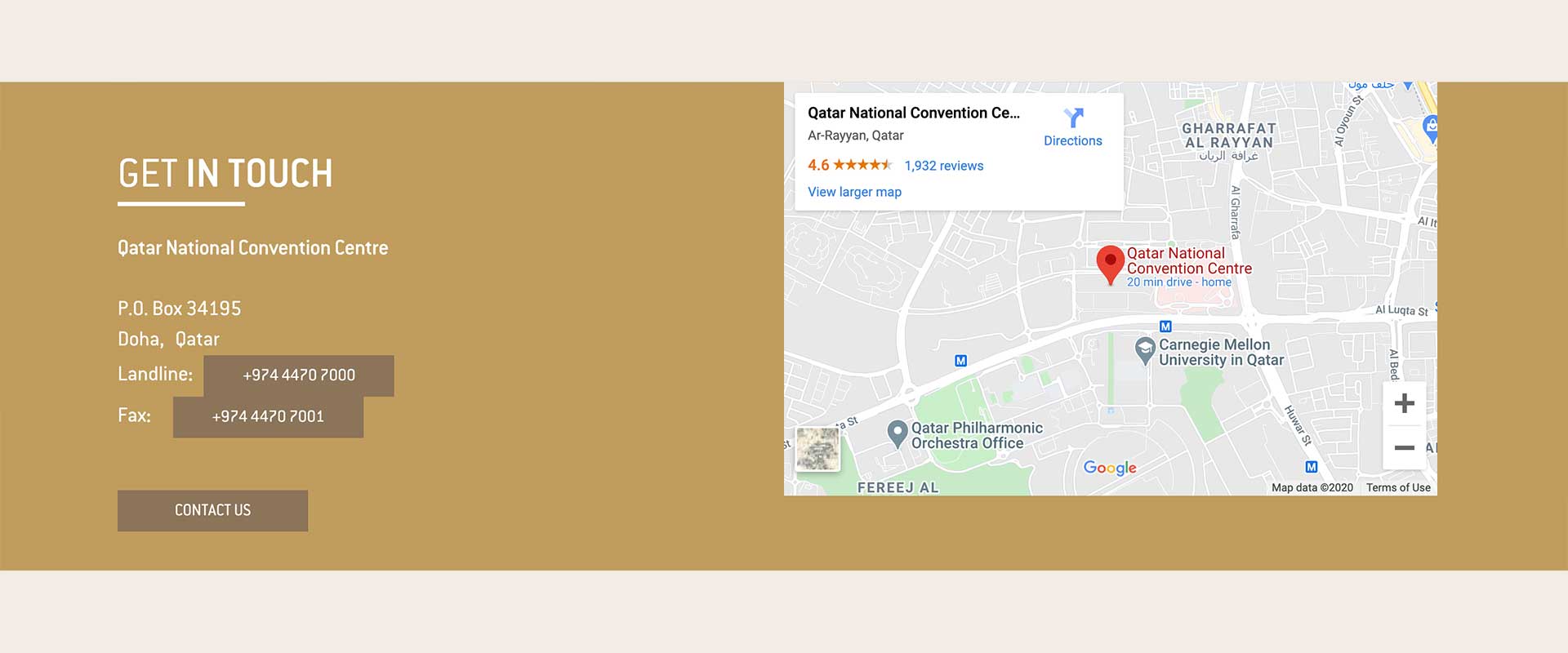
Task: Click the Qatar National Convention Centre venue name
Action: [252, 248]
